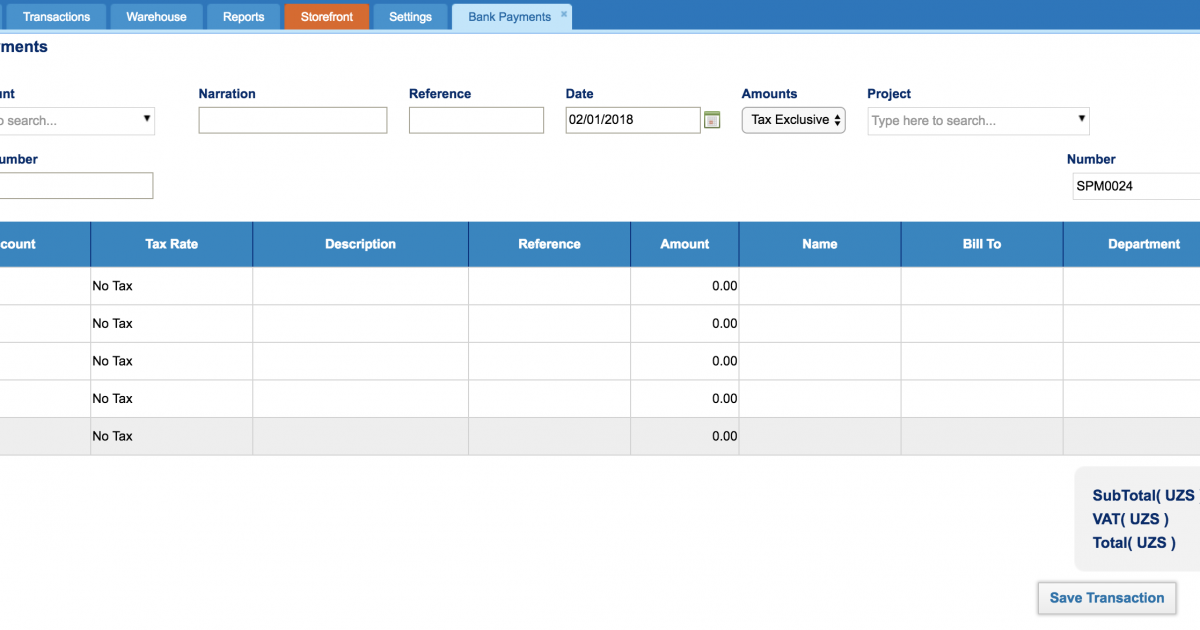This screenshot has width=1200, height=630.
Task: Click the Project dropdown arrow
Action: (1081, 119)
